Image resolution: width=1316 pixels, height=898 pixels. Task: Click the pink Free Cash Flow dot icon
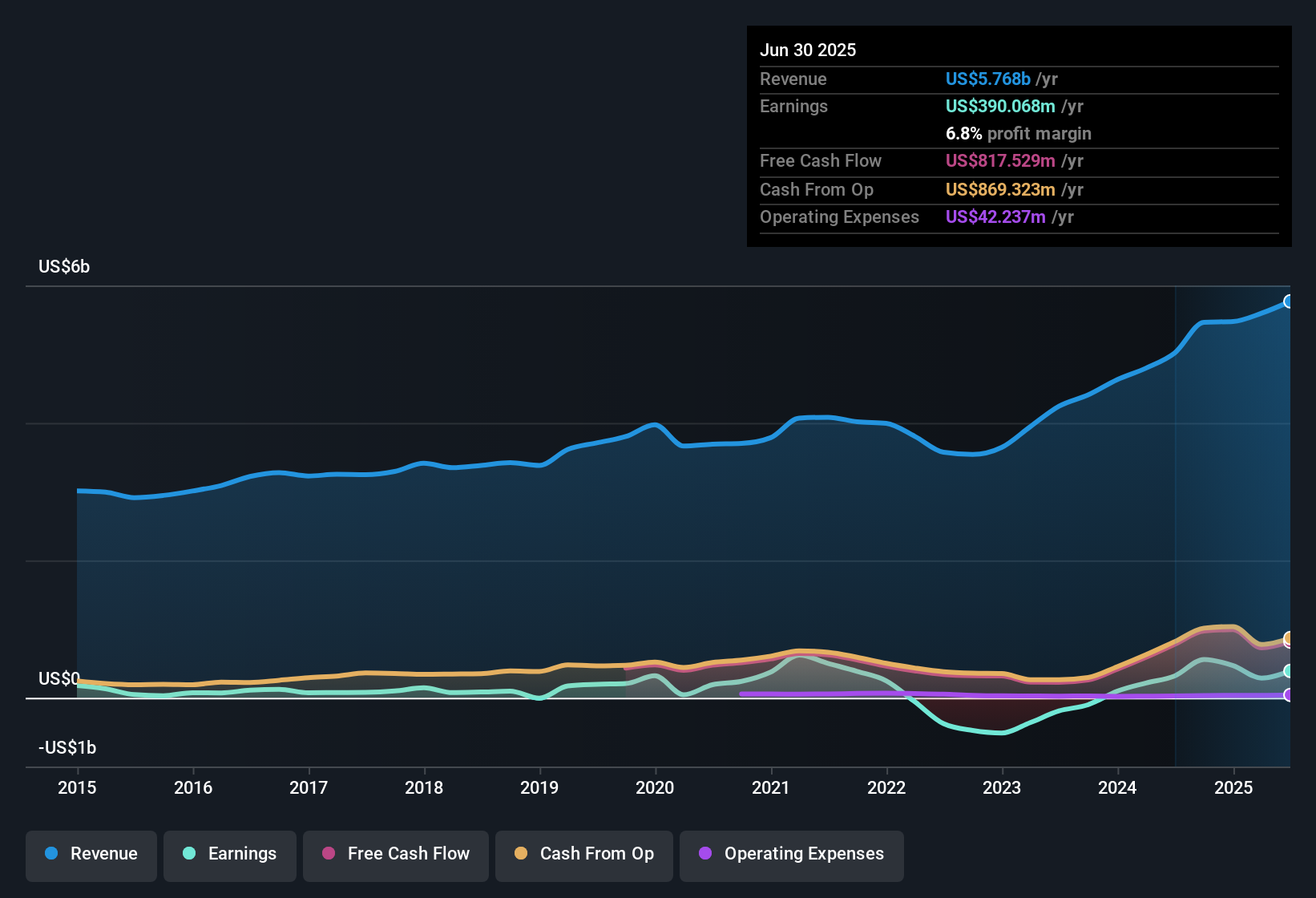(328, 855)
